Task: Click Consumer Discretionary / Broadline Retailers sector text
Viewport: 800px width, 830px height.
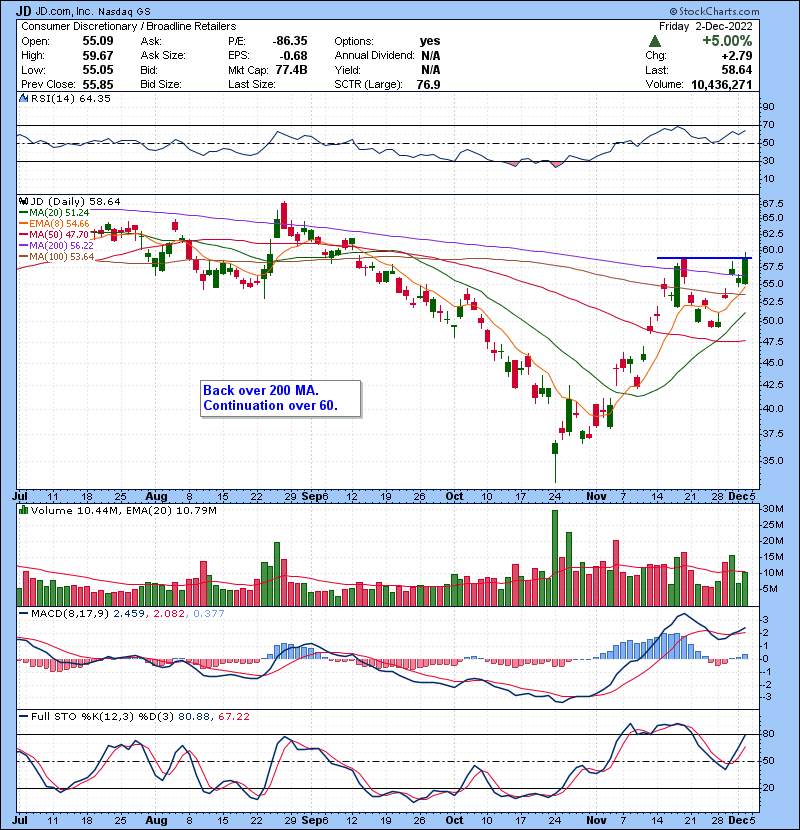Action: pyautogui.click(x=129, y=26)
